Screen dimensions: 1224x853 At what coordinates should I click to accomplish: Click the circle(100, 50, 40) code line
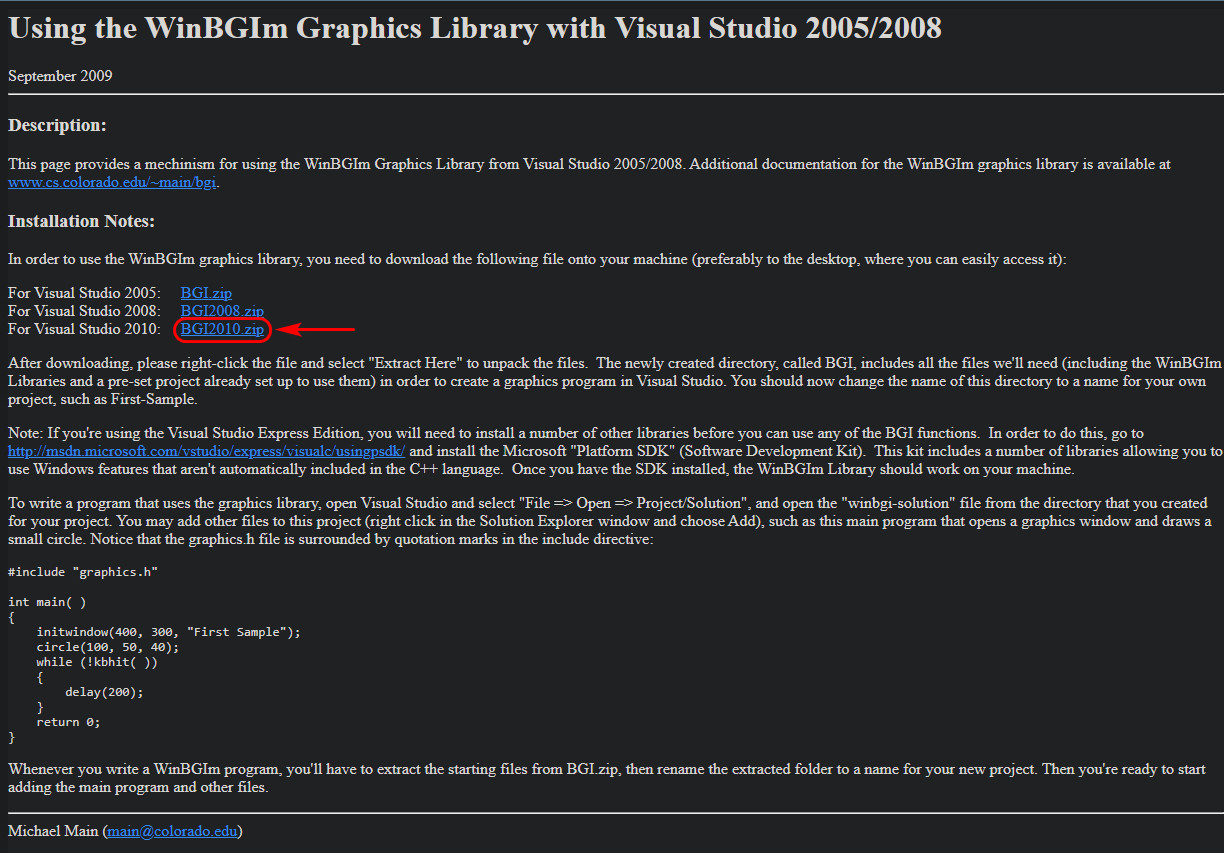(x=108, y=647)
